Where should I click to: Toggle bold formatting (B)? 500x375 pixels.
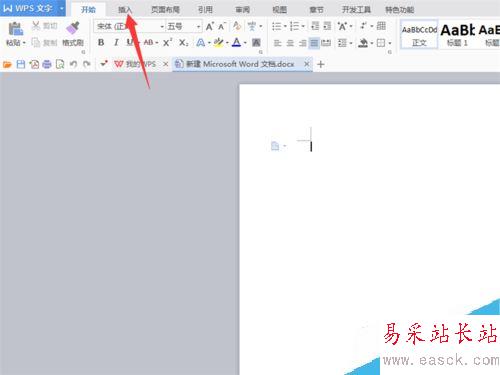(x=101, y=42)
